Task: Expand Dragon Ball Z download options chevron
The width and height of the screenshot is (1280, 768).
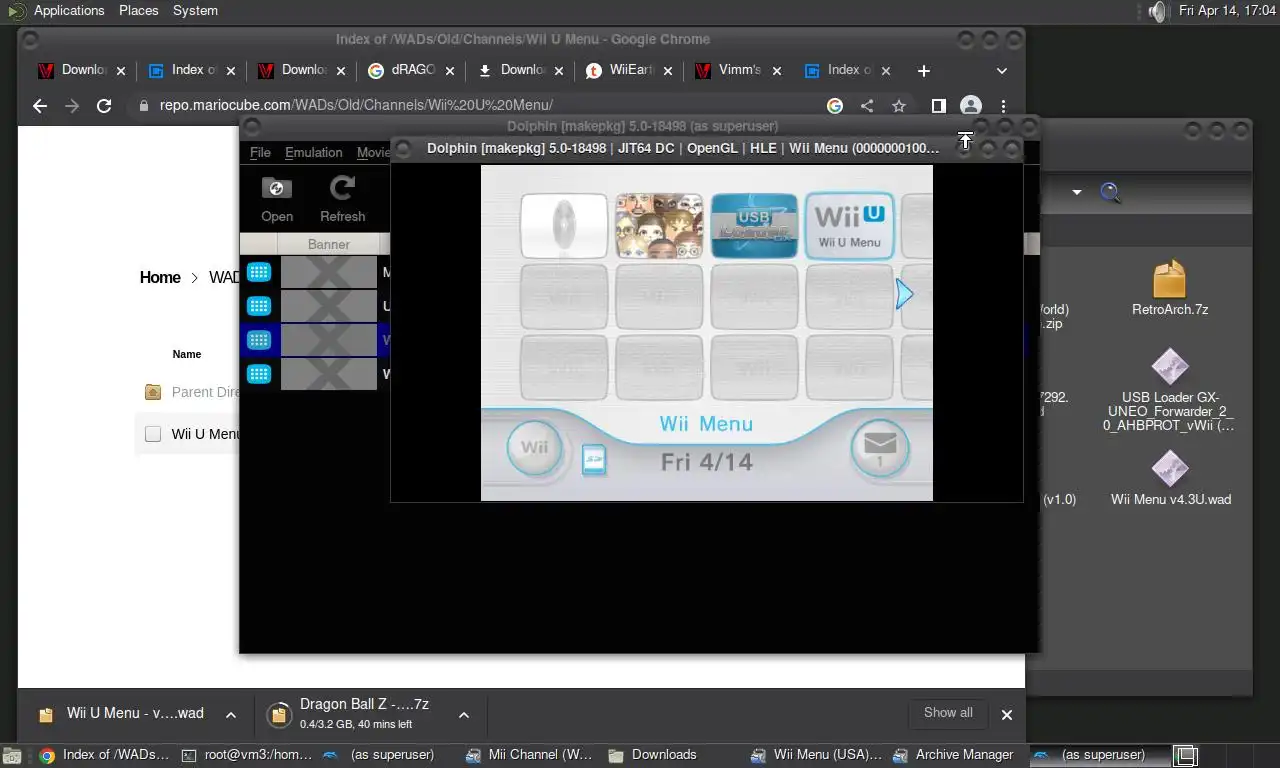Action: [x=463, y=715]
